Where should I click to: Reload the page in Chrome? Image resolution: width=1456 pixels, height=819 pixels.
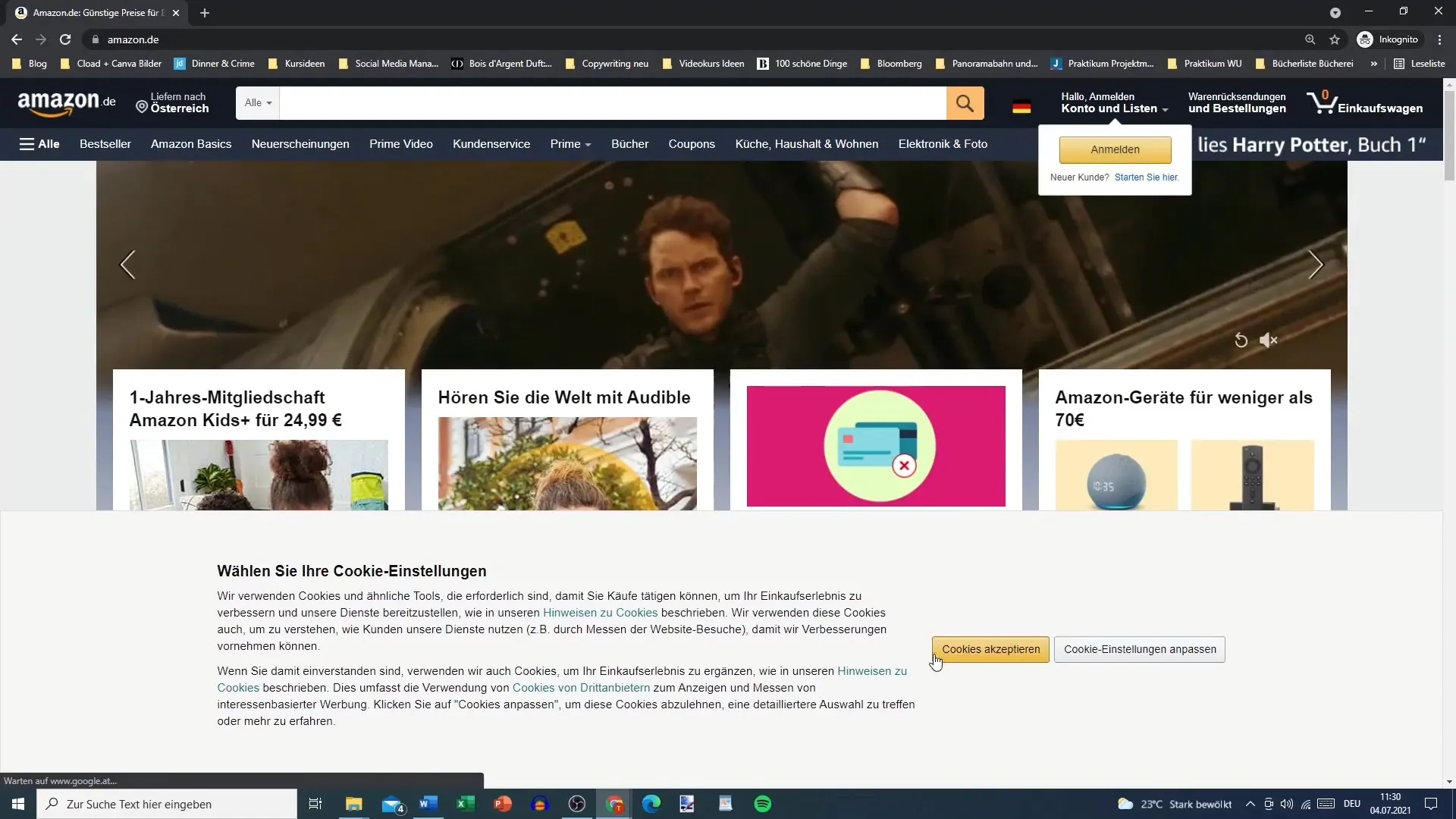click(65, 39)
